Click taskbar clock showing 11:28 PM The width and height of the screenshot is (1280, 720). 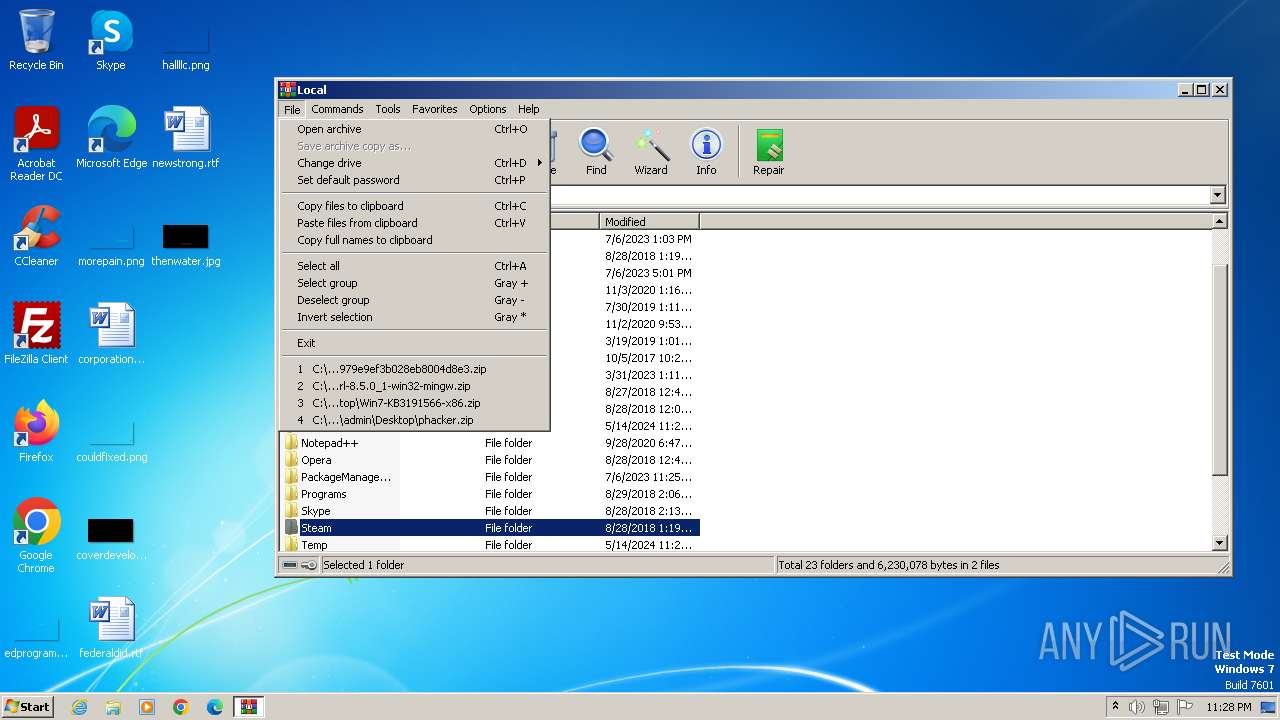click(1229, 707)
